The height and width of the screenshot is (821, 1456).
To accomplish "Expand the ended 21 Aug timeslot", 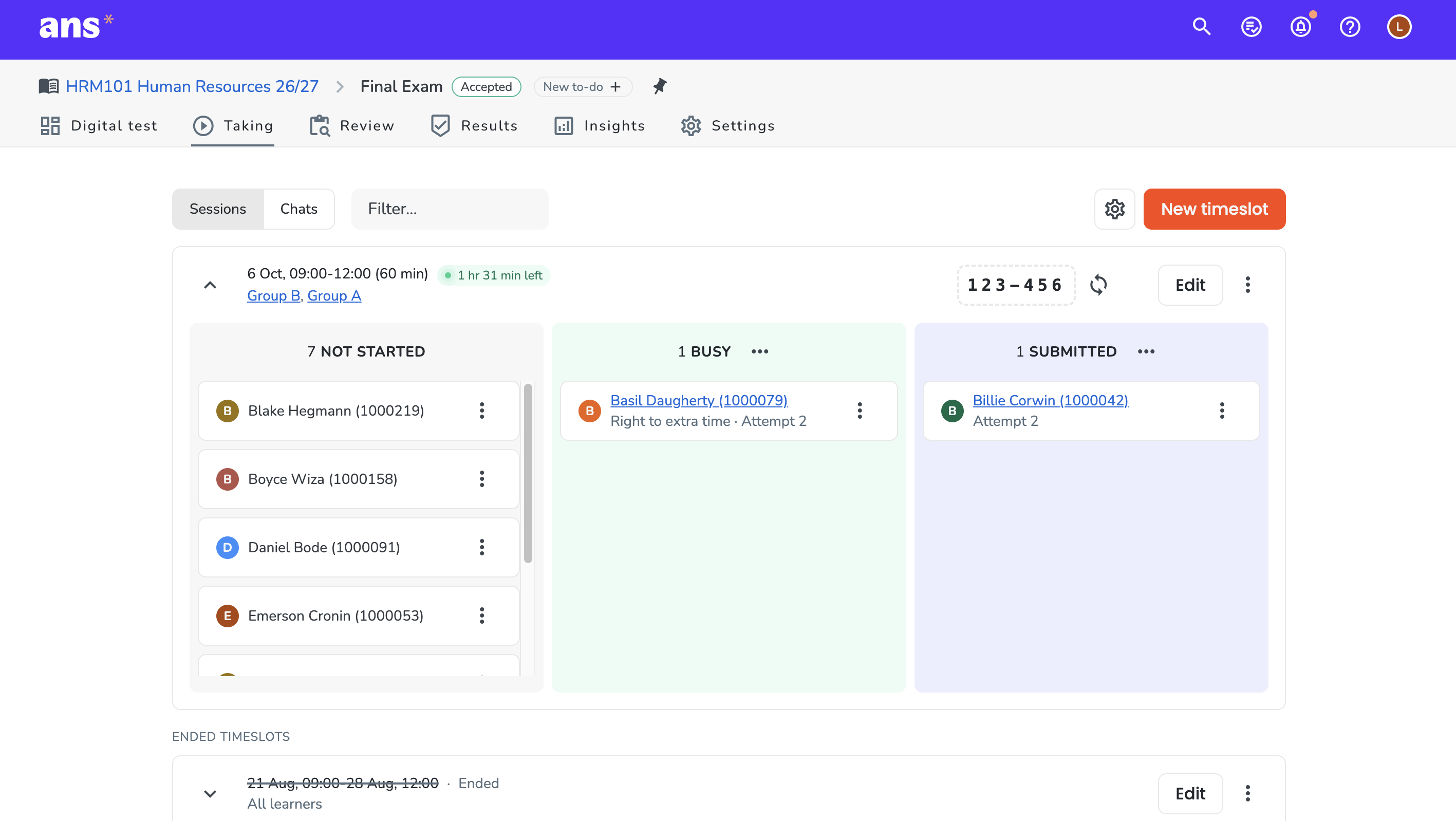I will (x=210, y=793).
